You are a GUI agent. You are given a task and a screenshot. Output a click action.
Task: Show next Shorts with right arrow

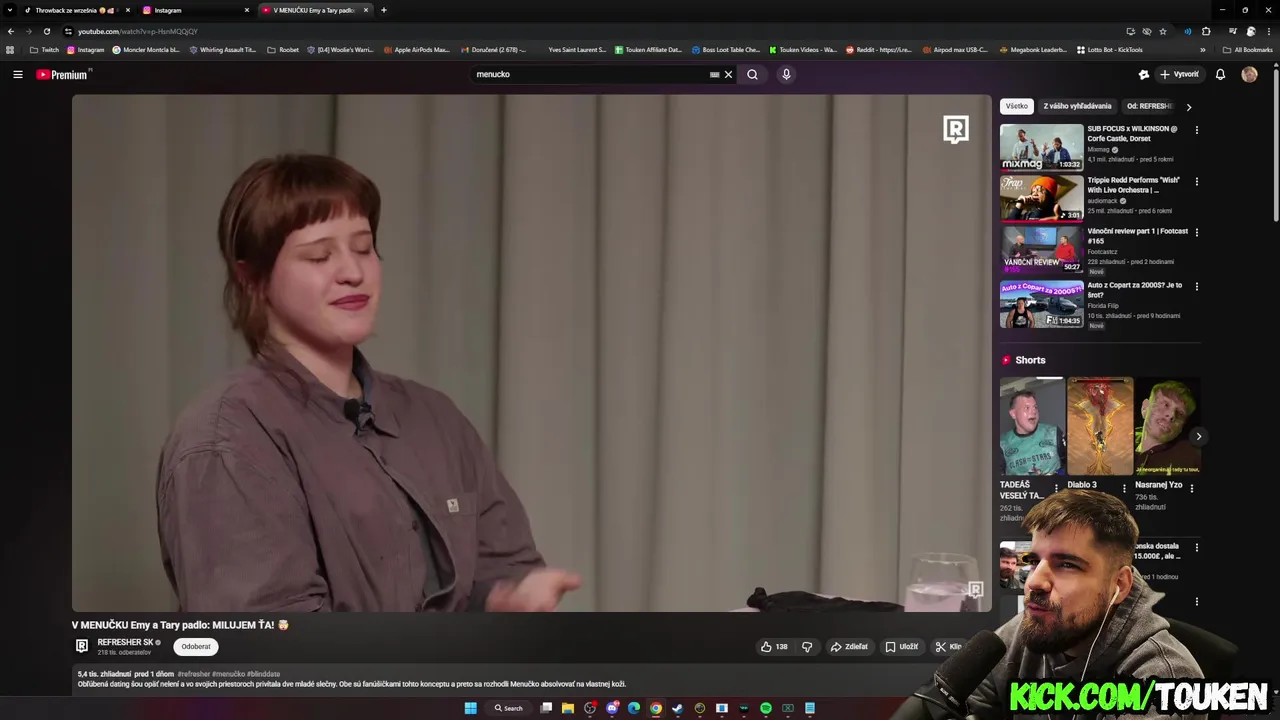tap(1198, 436)
